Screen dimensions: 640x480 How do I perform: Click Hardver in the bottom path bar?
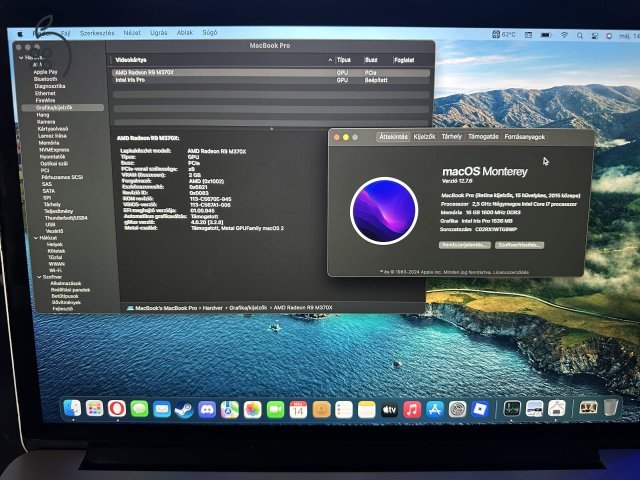click(x=213, y=308)
